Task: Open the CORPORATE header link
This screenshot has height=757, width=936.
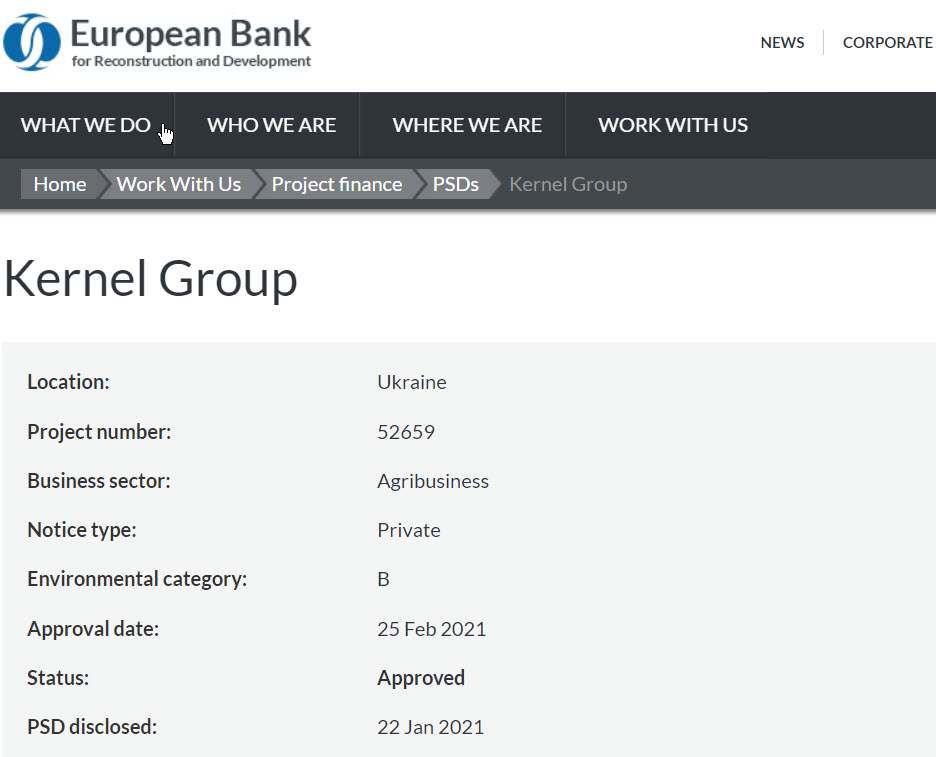Action: pos(887,42)
